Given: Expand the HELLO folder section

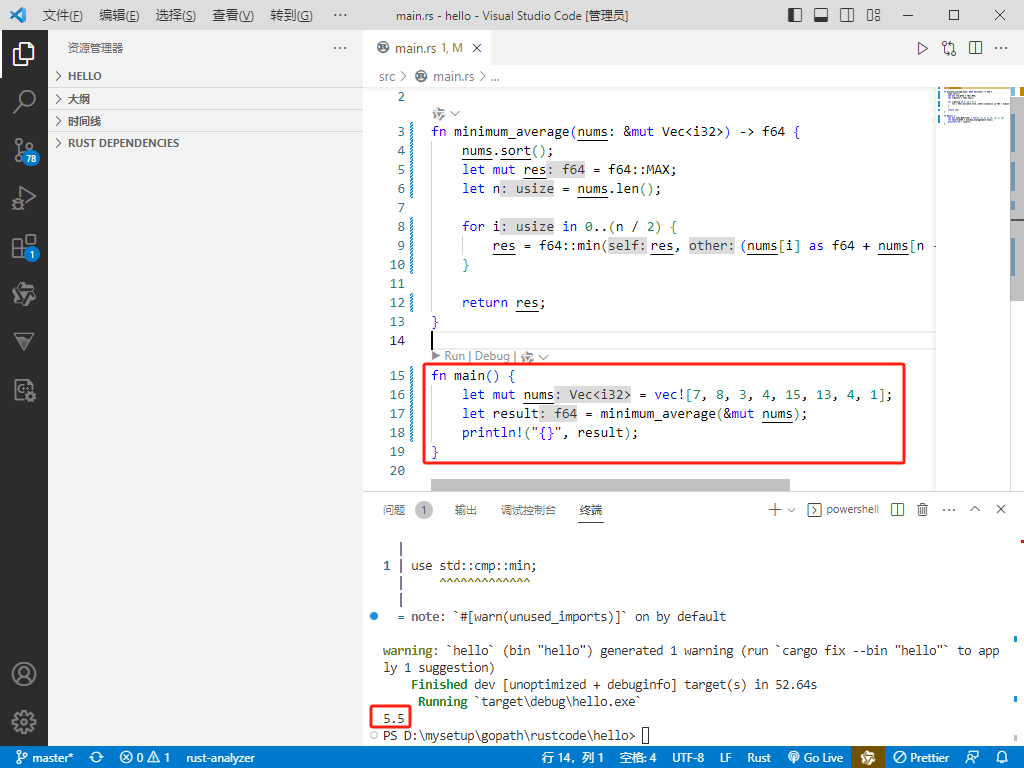Looking at the screenshot, I should click(x=206, y=76).
